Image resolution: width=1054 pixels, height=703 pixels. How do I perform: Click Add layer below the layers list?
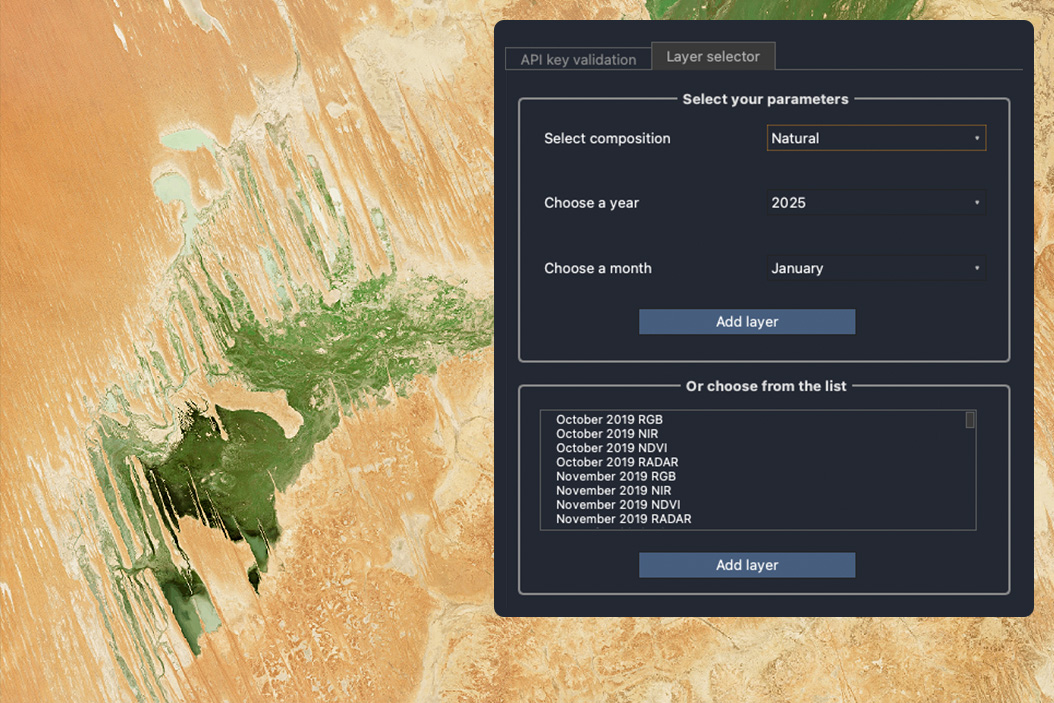747,564
